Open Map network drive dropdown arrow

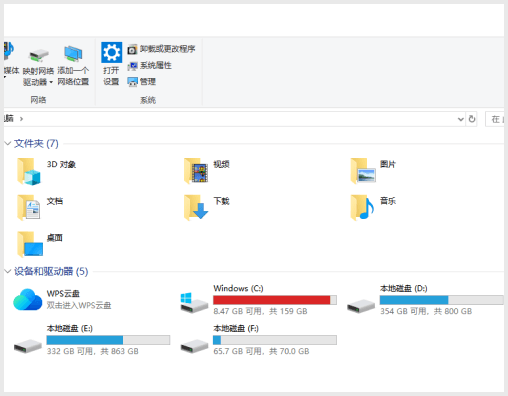point(51,82)
